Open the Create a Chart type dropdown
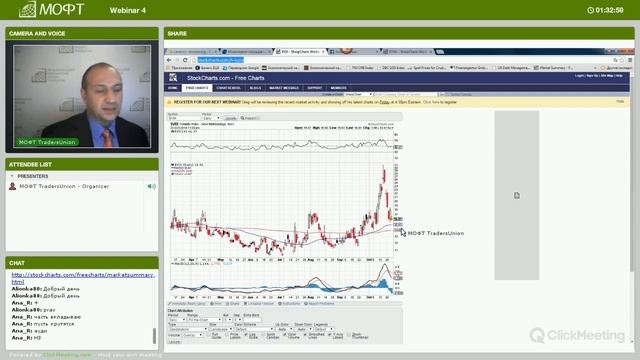The image size is (640, 360). pyautogui.click(x=358, y=94)
